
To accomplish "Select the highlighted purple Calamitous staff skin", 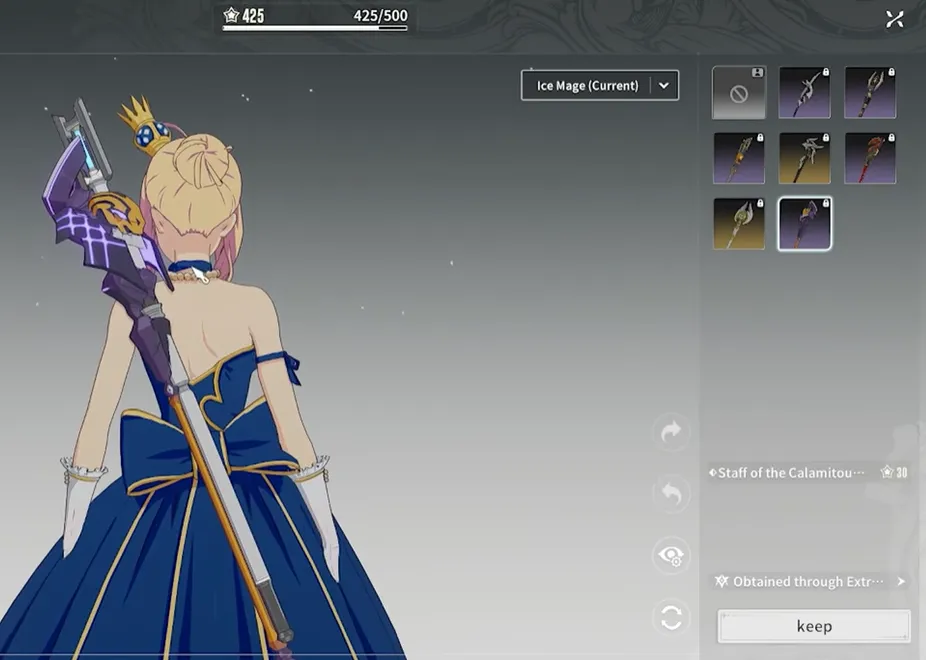I will (x=804, y=223).
